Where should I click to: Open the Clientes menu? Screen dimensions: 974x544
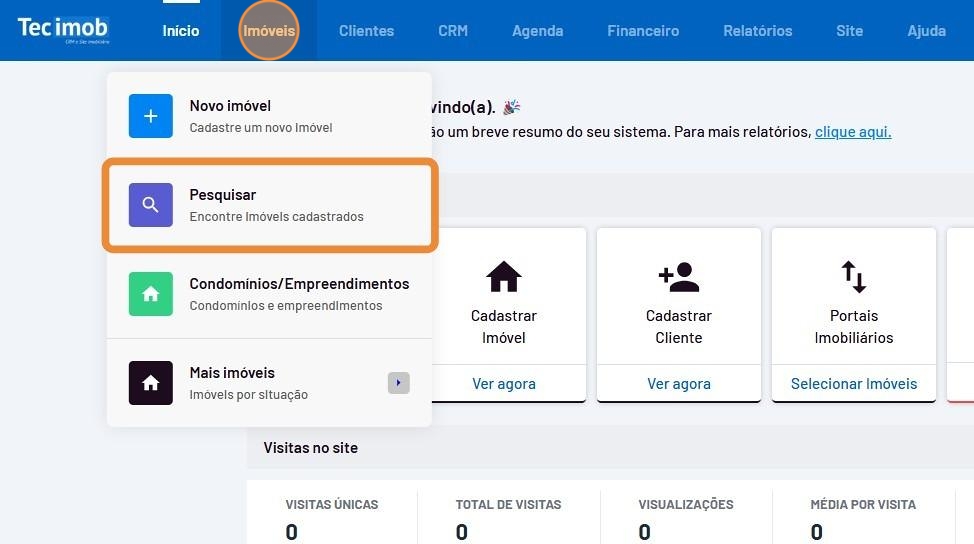pyautogui.click(x=366, y=31)
